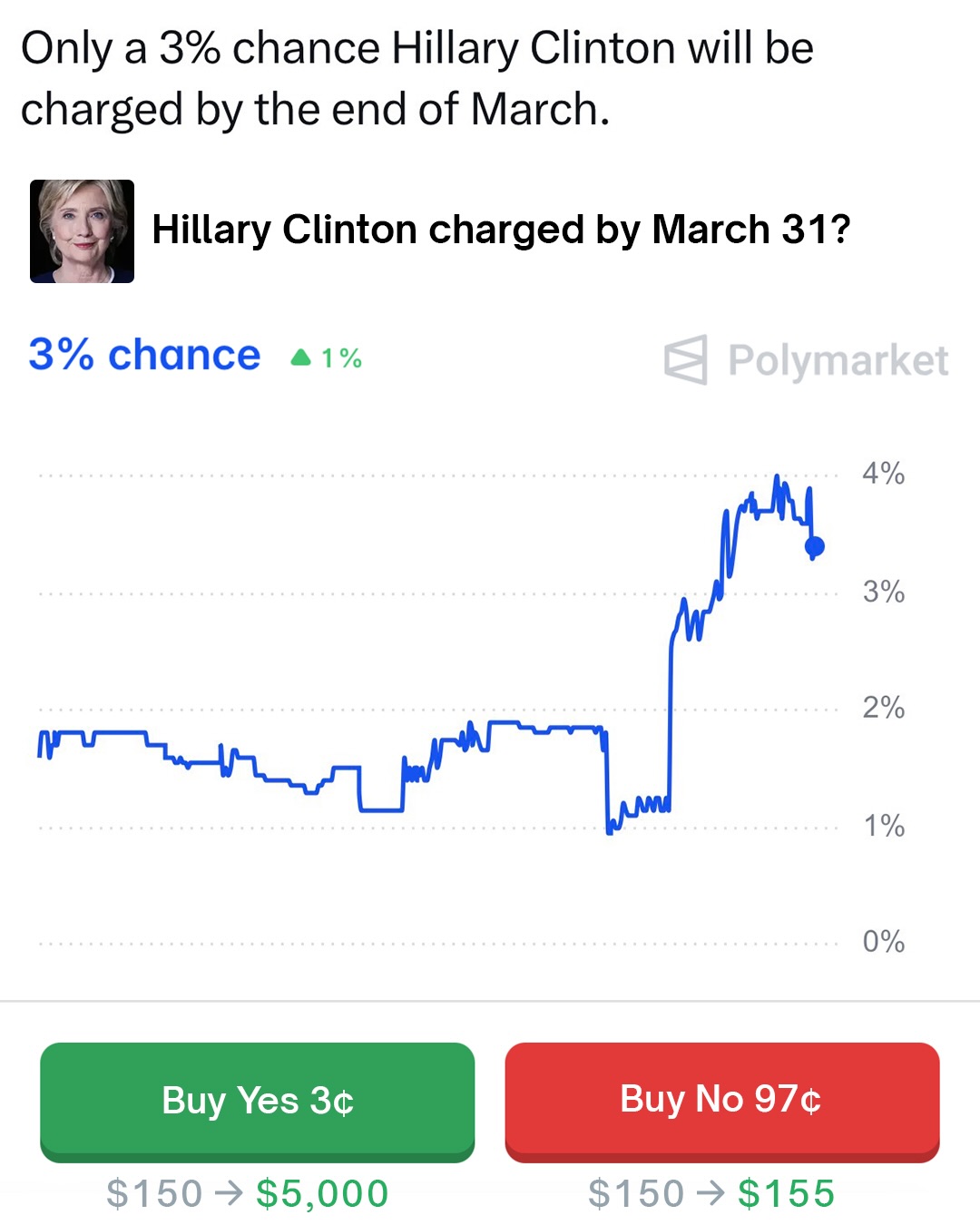Click the blue endpoint dot on chart
980x1225 pixels.
815,546
